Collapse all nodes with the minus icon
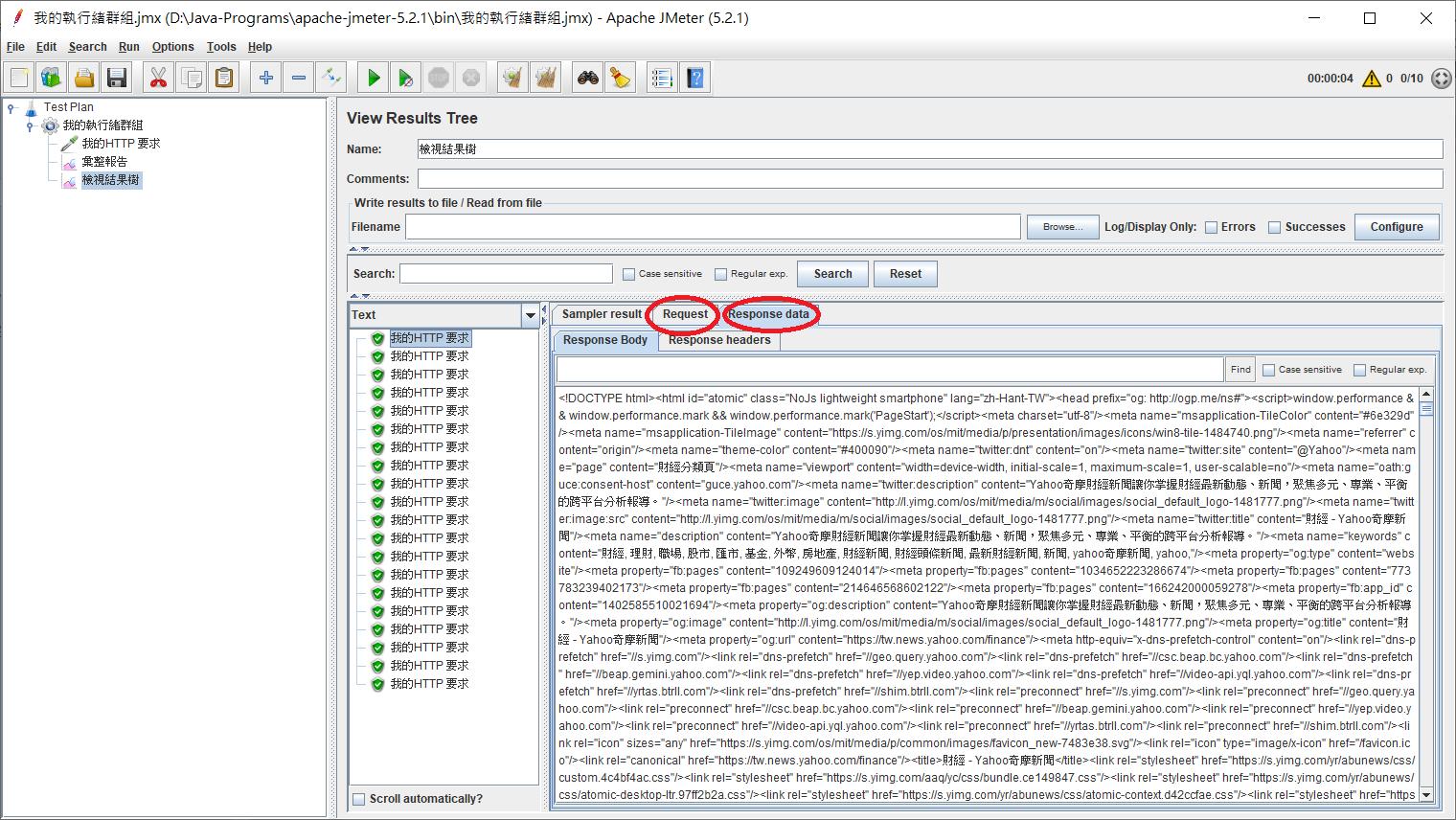Image resolution: width=1456 pixels, height=820 pixels. coord(299,78)
